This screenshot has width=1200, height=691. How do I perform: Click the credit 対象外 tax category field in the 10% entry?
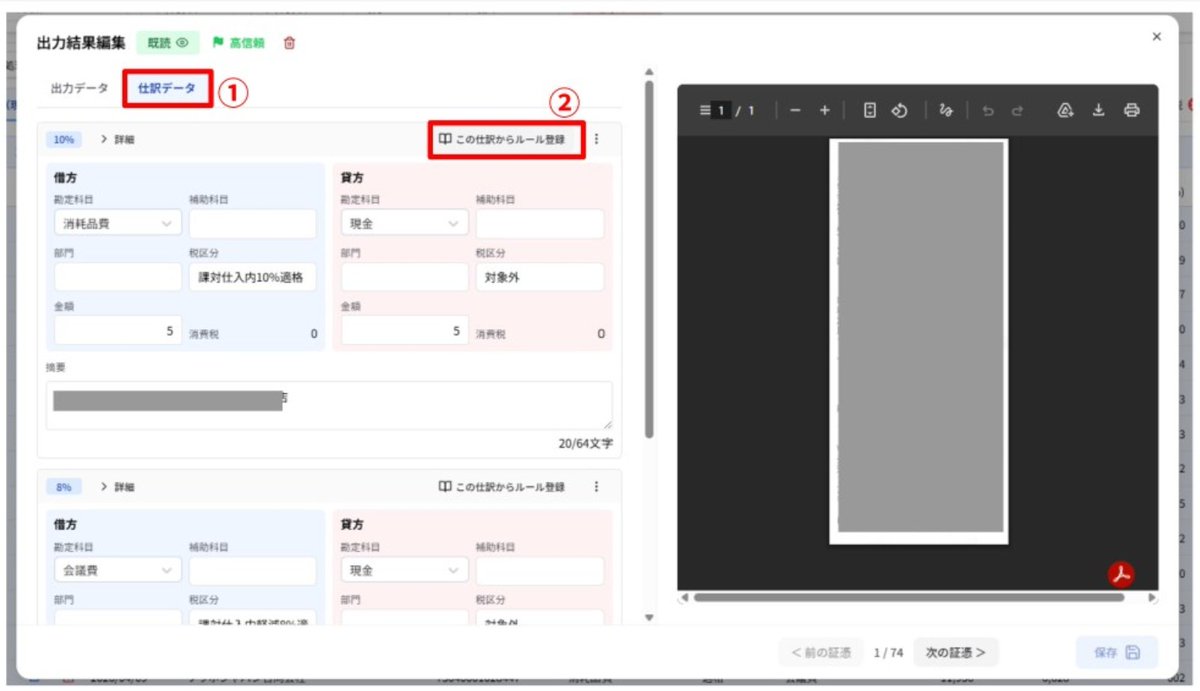(x=540, y=277)
